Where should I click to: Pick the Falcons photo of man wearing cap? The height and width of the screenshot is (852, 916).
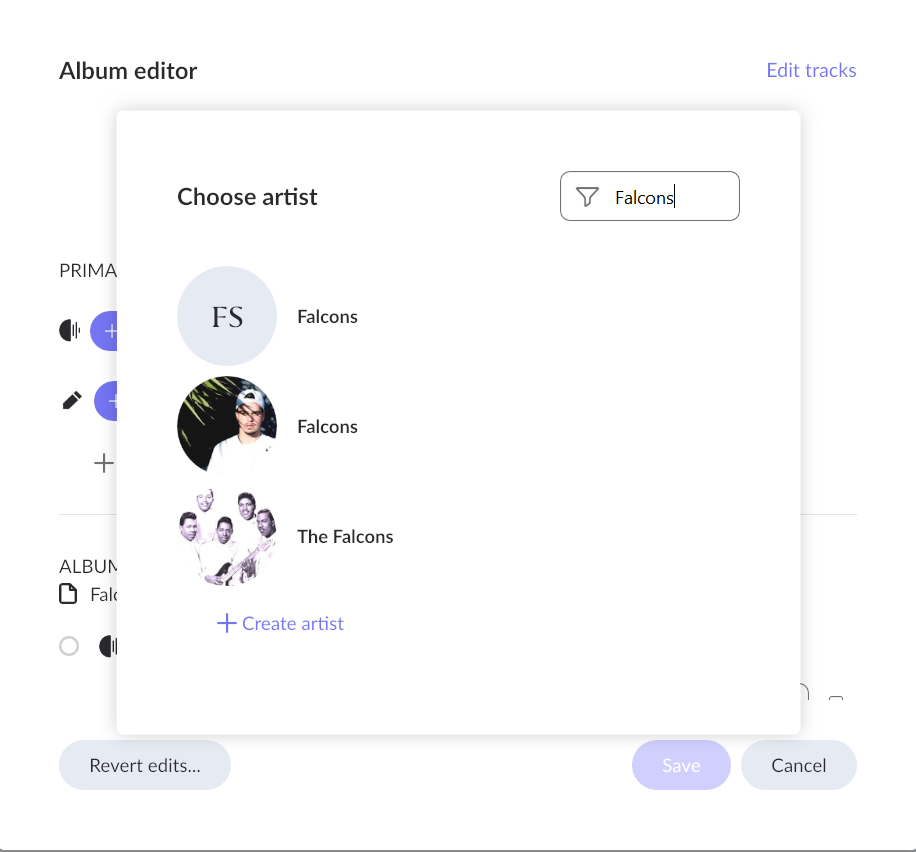tap(227, 426)
